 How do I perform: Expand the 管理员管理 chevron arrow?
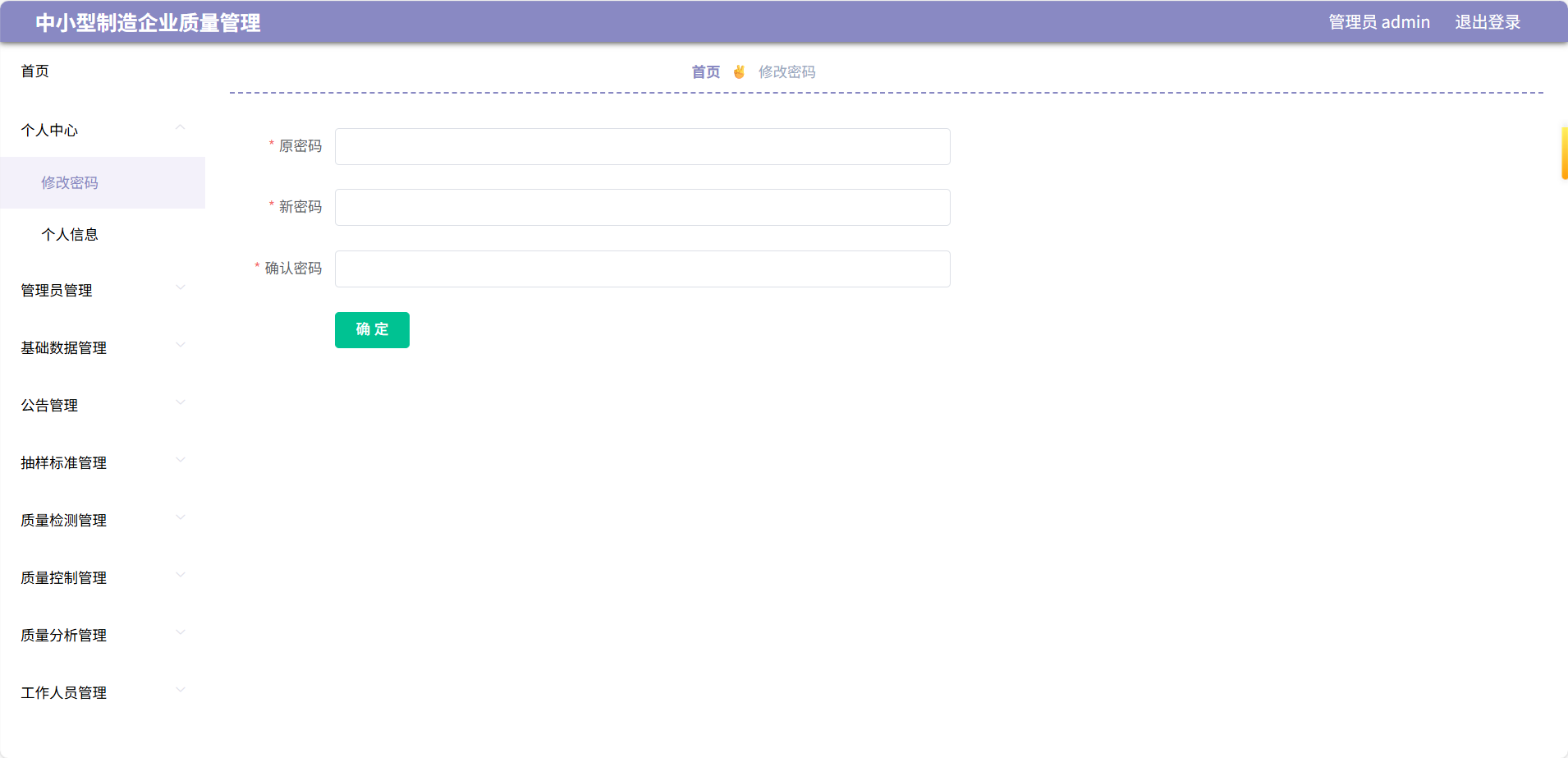click(x=181, y=287)
